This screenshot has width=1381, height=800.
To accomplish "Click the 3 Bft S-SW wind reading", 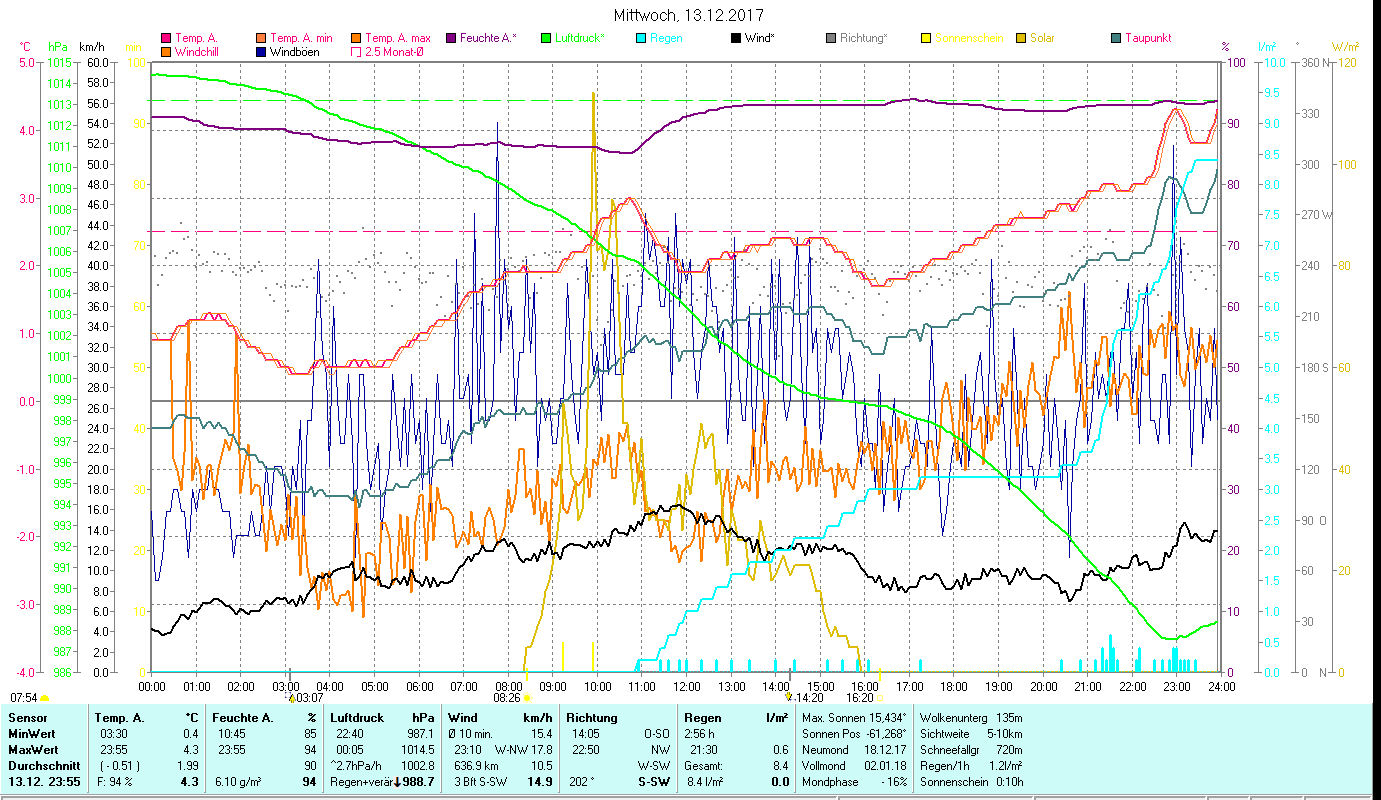I will tap(483, 781).
